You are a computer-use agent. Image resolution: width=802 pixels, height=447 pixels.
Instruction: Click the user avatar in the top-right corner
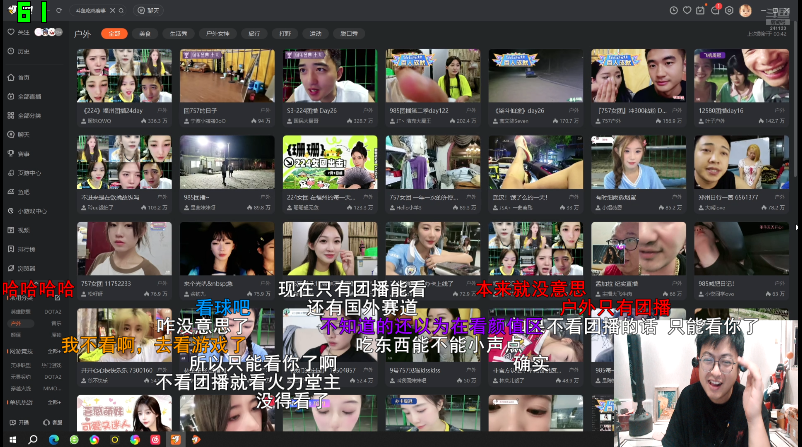tap(745, 10)
